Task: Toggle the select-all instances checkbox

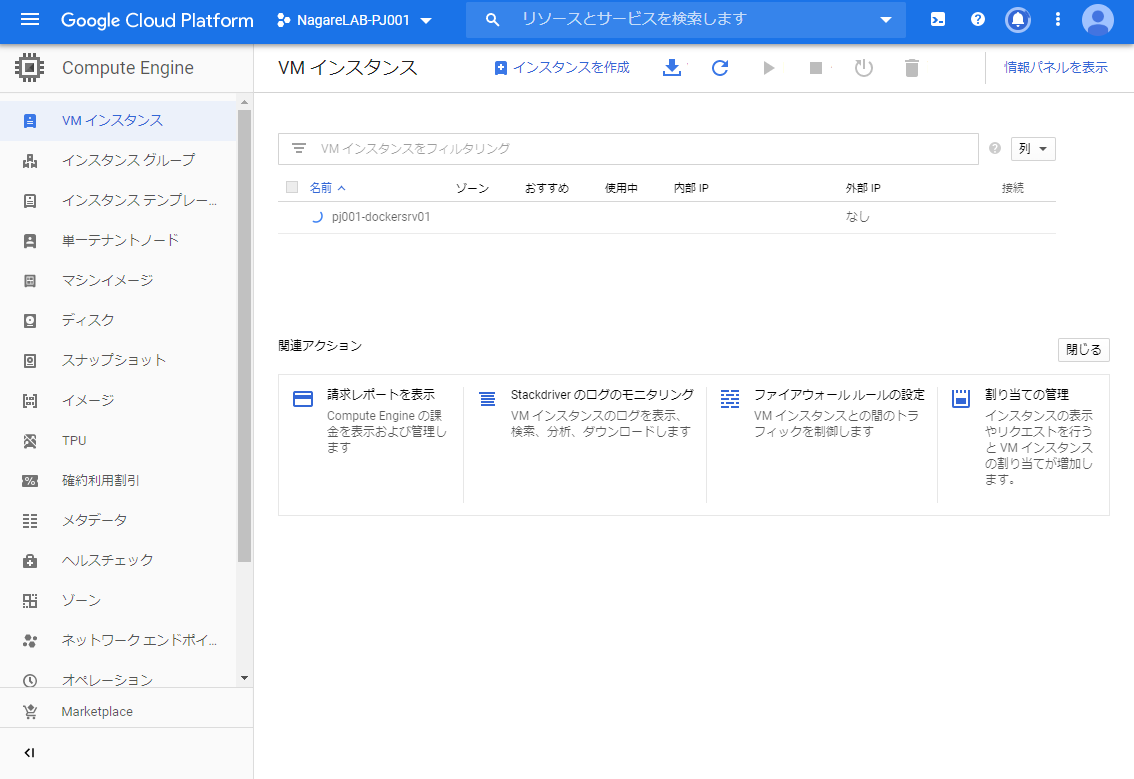Action: [x=292, y=187]
